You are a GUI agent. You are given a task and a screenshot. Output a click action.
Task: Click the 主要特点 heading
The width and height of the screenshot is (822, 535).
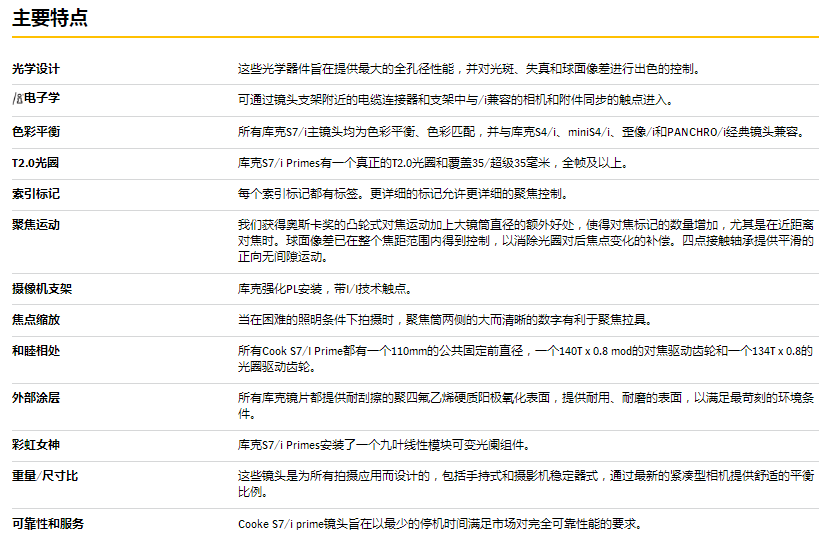[x=49, y=18]
